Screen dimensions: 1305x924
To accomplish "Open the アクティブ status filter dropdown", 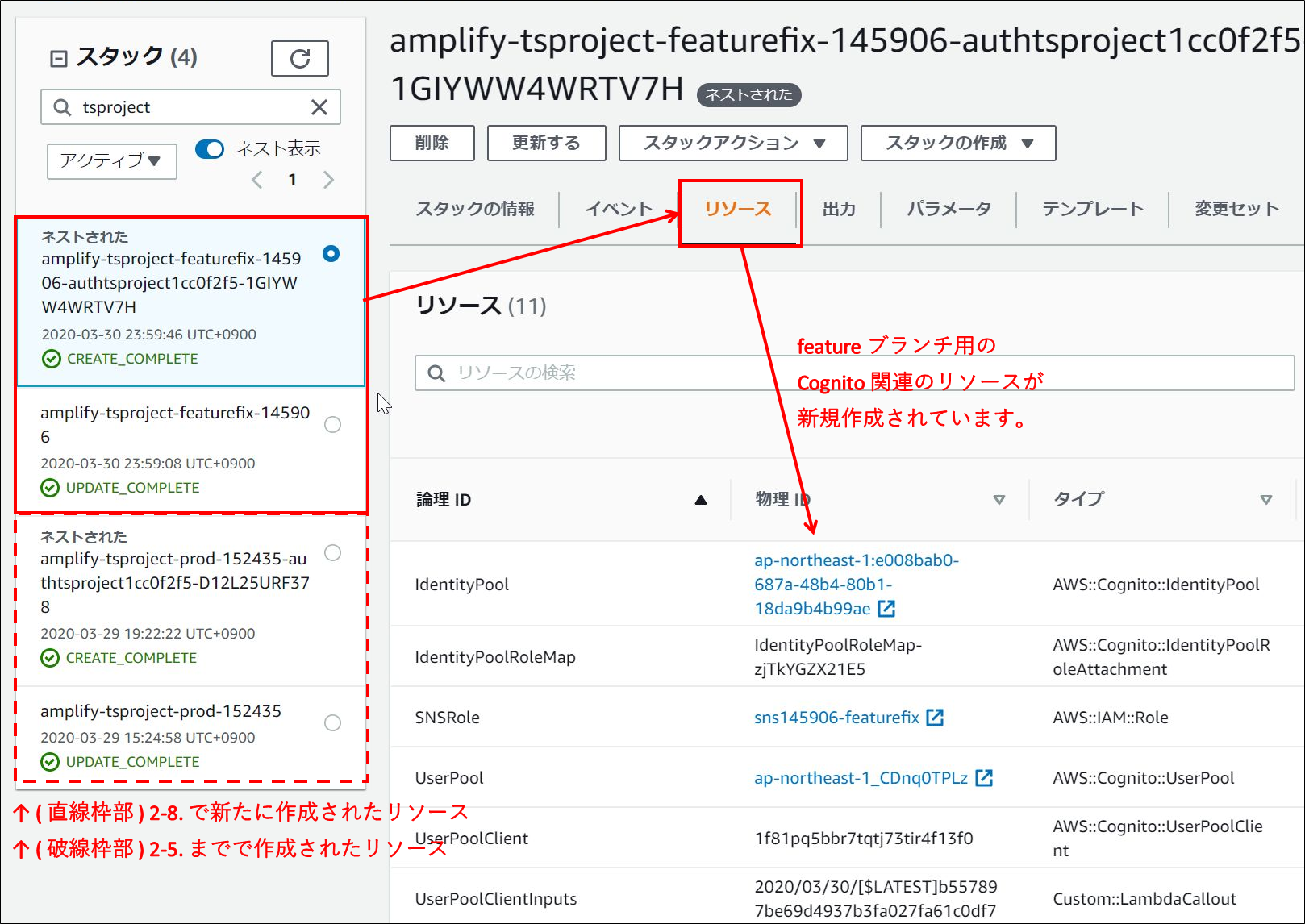I will coord(111,161).
